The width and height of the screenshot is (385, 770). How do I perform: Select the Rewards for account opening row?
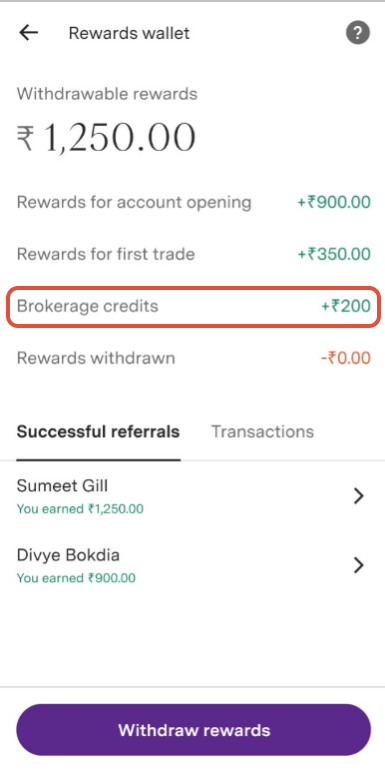click(x=193, y=202)
